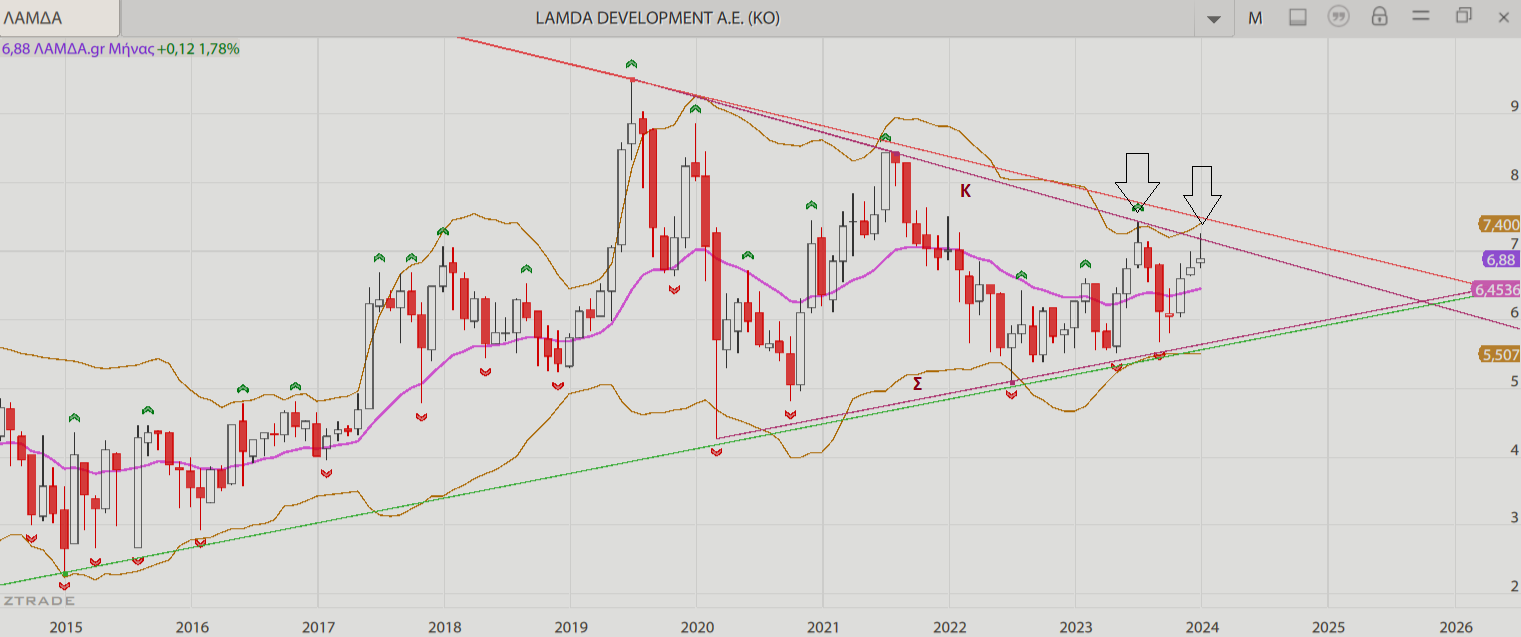Click the 4 level on the price axis
This screenshot has height=637, width=1521.
tap(1514, 450)
